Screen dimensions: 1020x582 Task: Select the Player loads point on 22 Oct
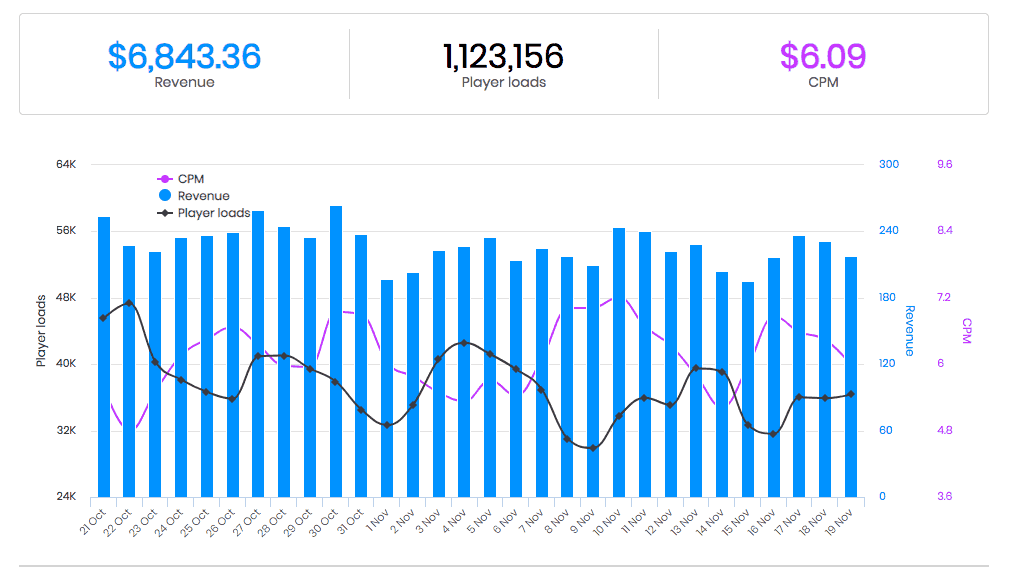point(129,303)
